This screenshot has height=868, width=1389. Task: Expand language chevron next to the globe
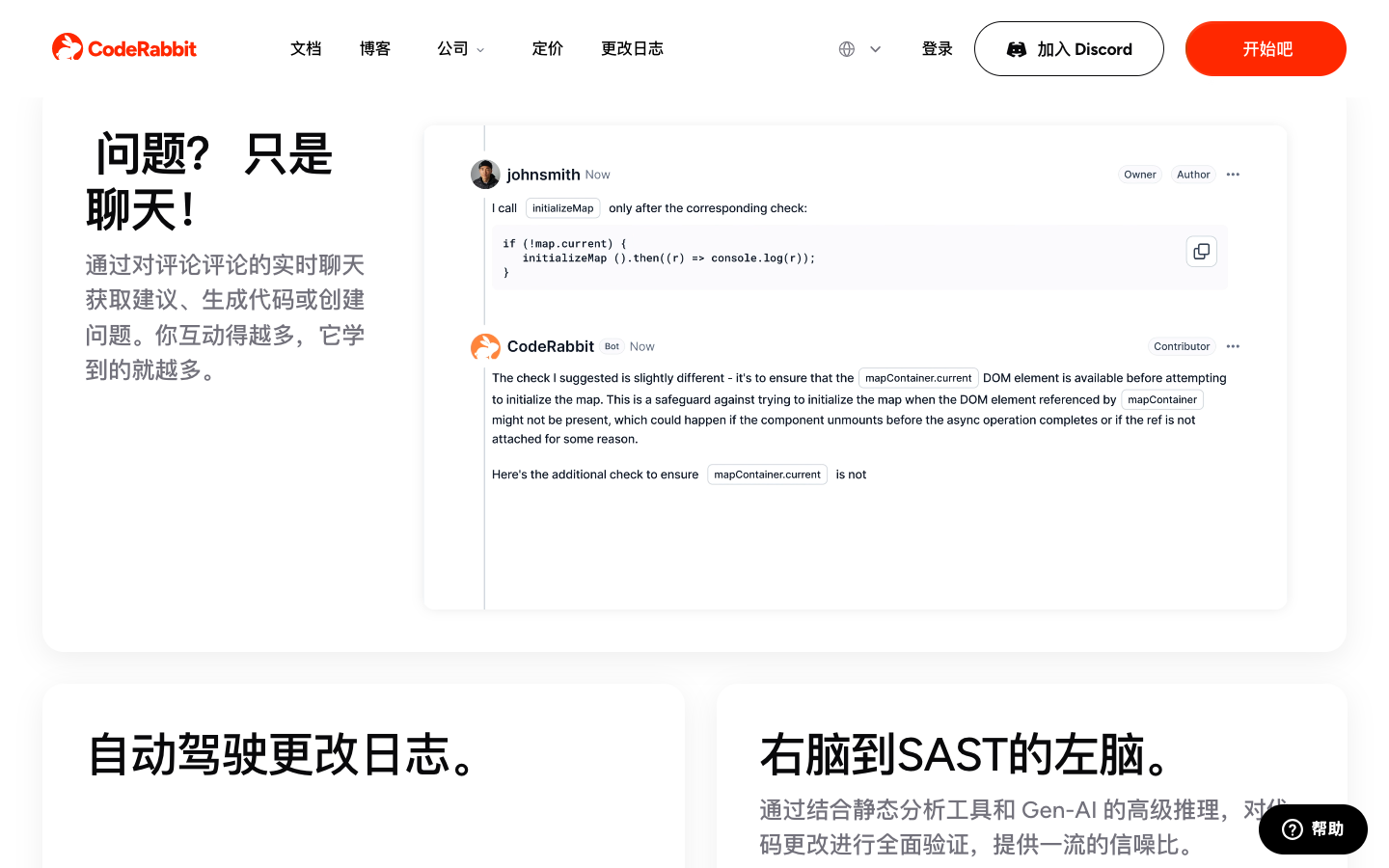876,49
